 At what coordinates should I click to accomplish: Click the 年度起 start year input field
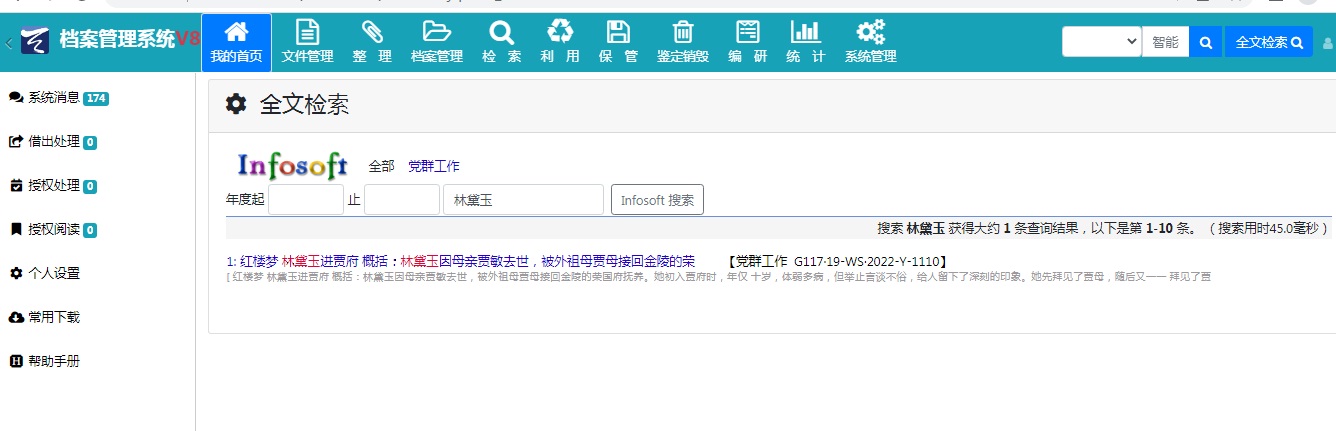[306, 199]
